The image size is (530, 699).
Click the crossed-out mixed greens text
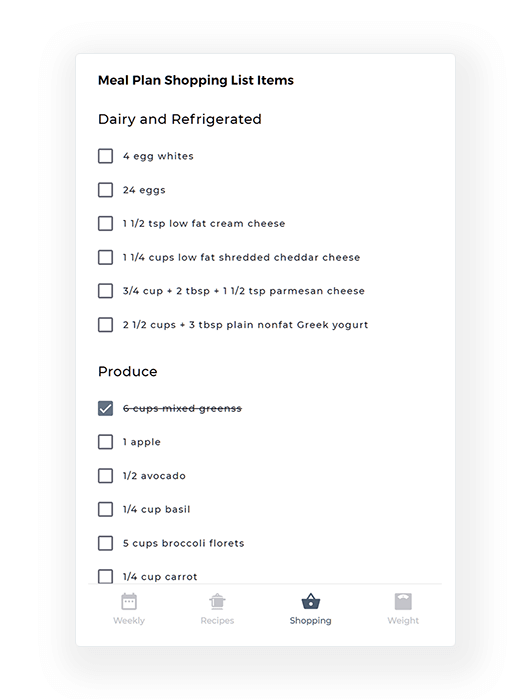click(x=182, y=408)
